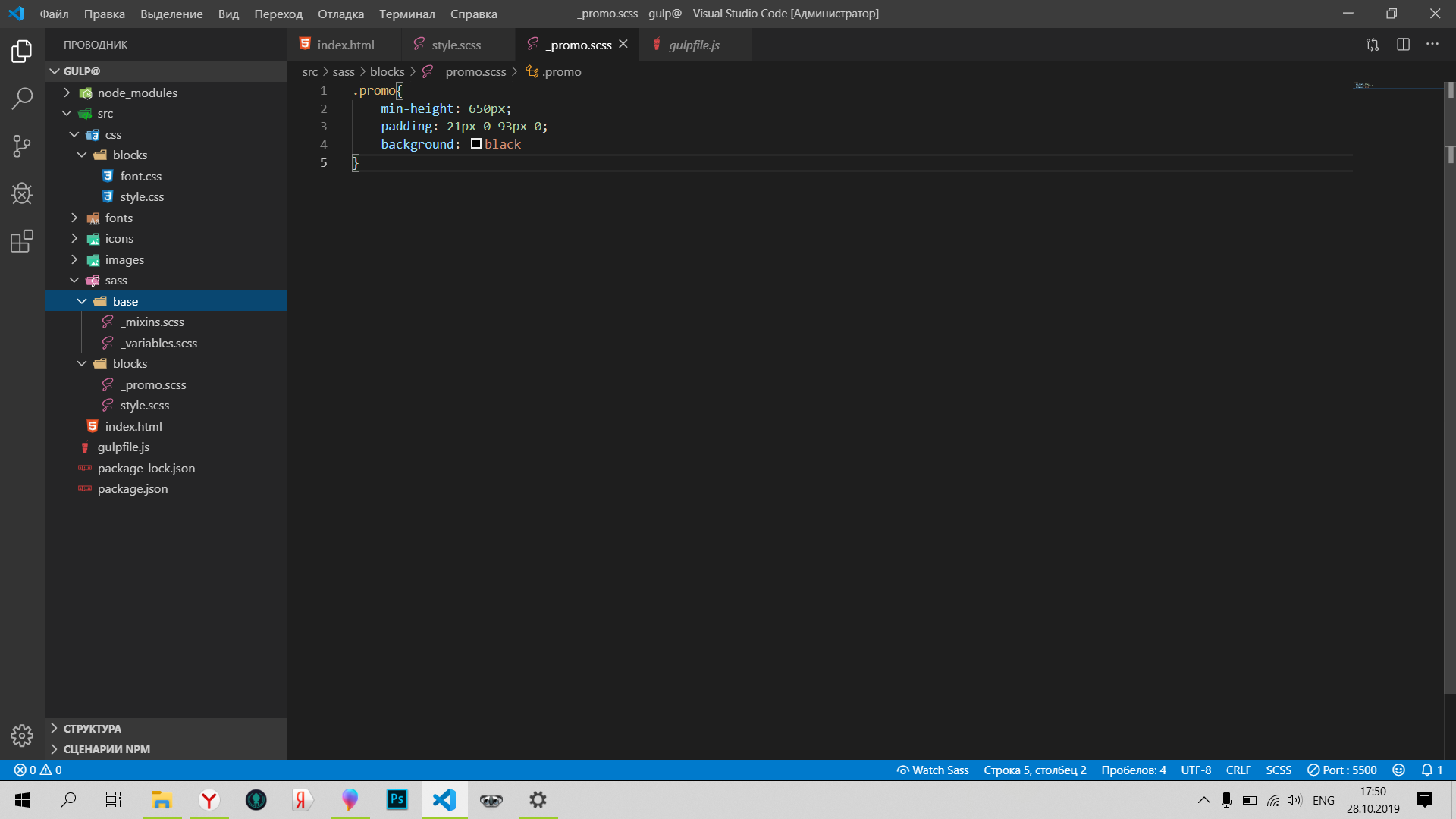Change language mode SCSS
Viewport: 1456px width, 819px height.
pyautogui.click(x=1279, y=770)
